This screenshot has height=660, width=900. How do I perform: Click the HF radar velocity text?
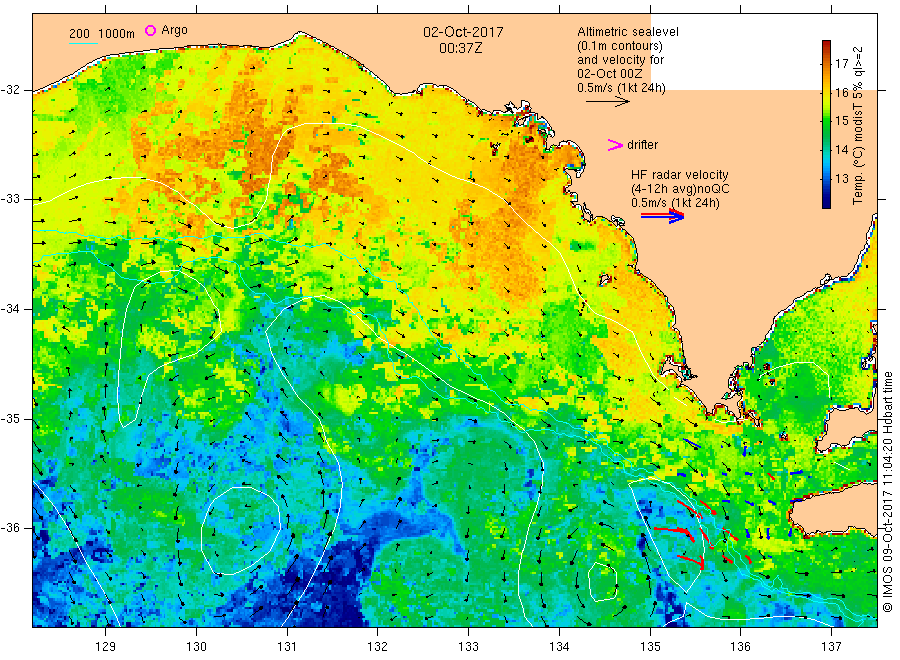click(680, 174)
